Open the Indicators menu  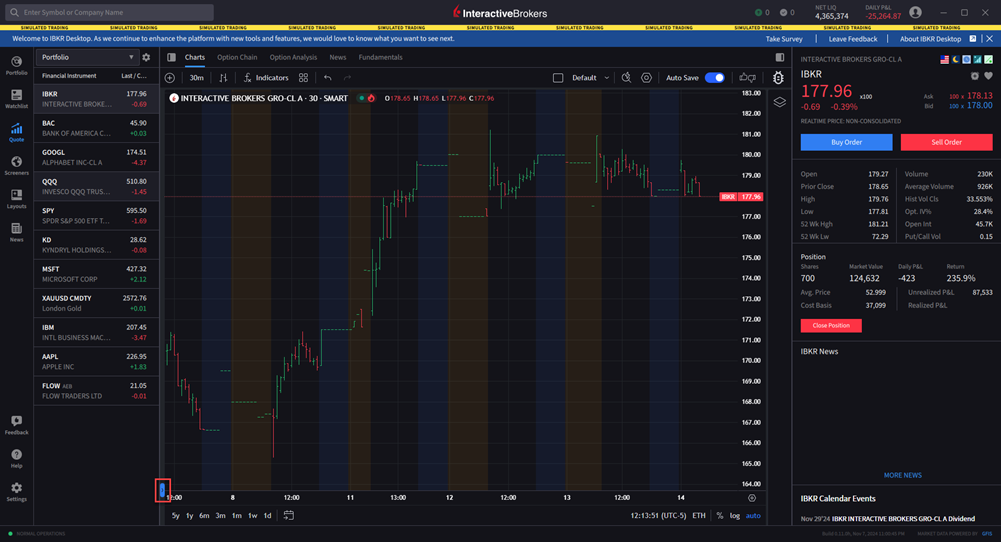pyautogui.click(x=266, y=78)
